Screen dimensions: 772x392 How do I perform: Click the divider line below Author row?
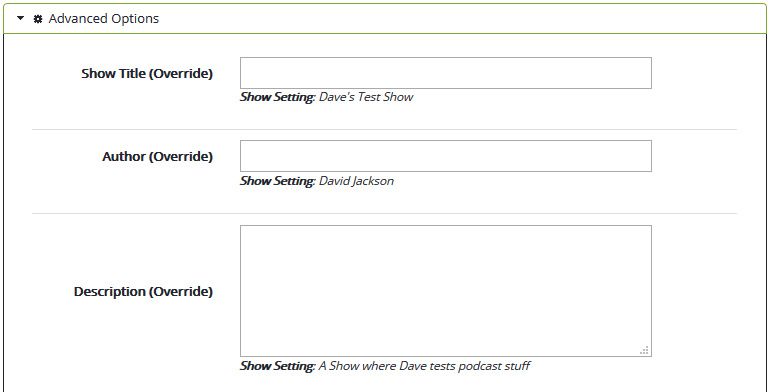coord(385,213)
